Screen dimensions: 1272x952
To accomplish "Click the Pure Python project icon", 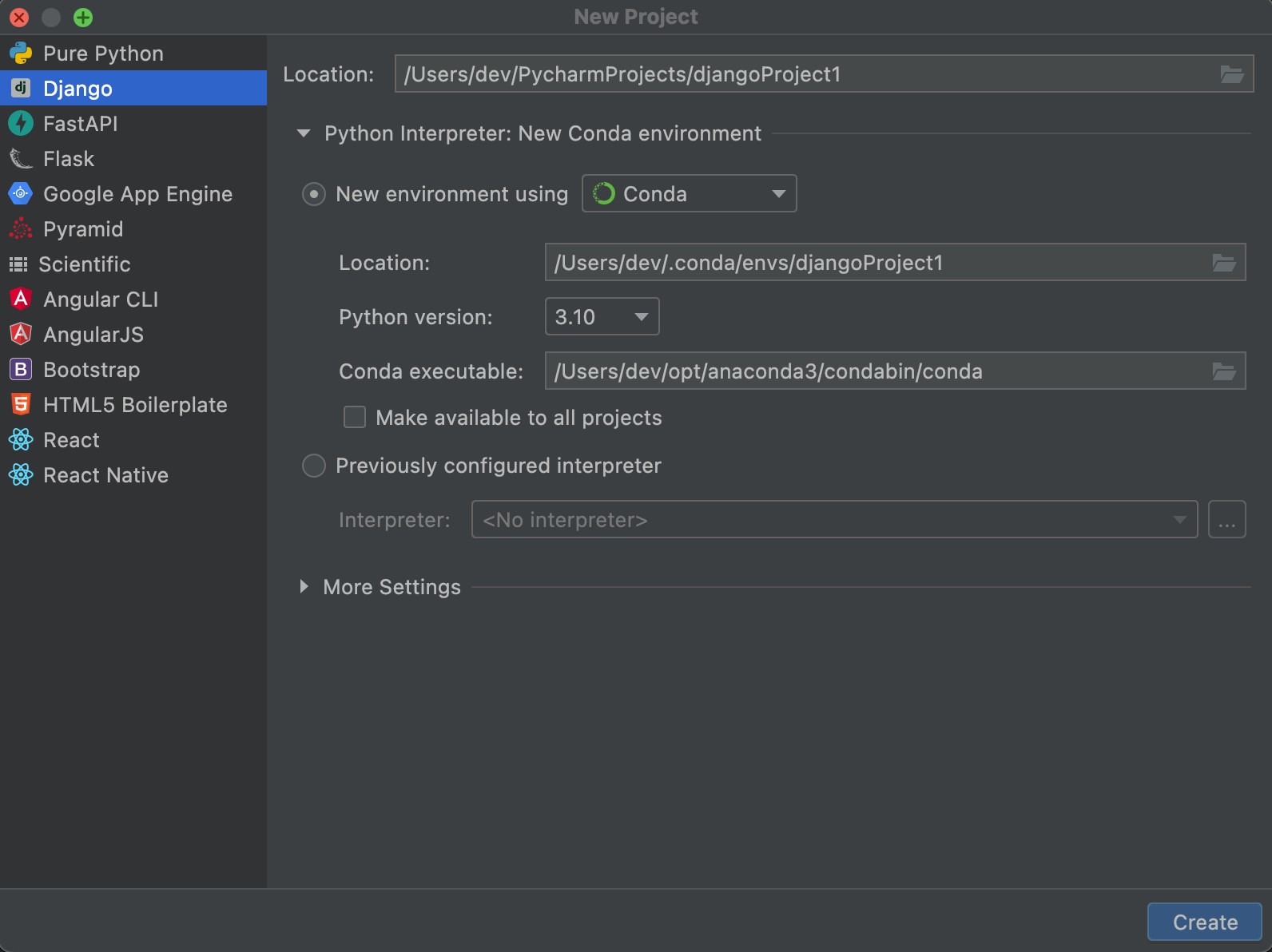I will point(21,54).
